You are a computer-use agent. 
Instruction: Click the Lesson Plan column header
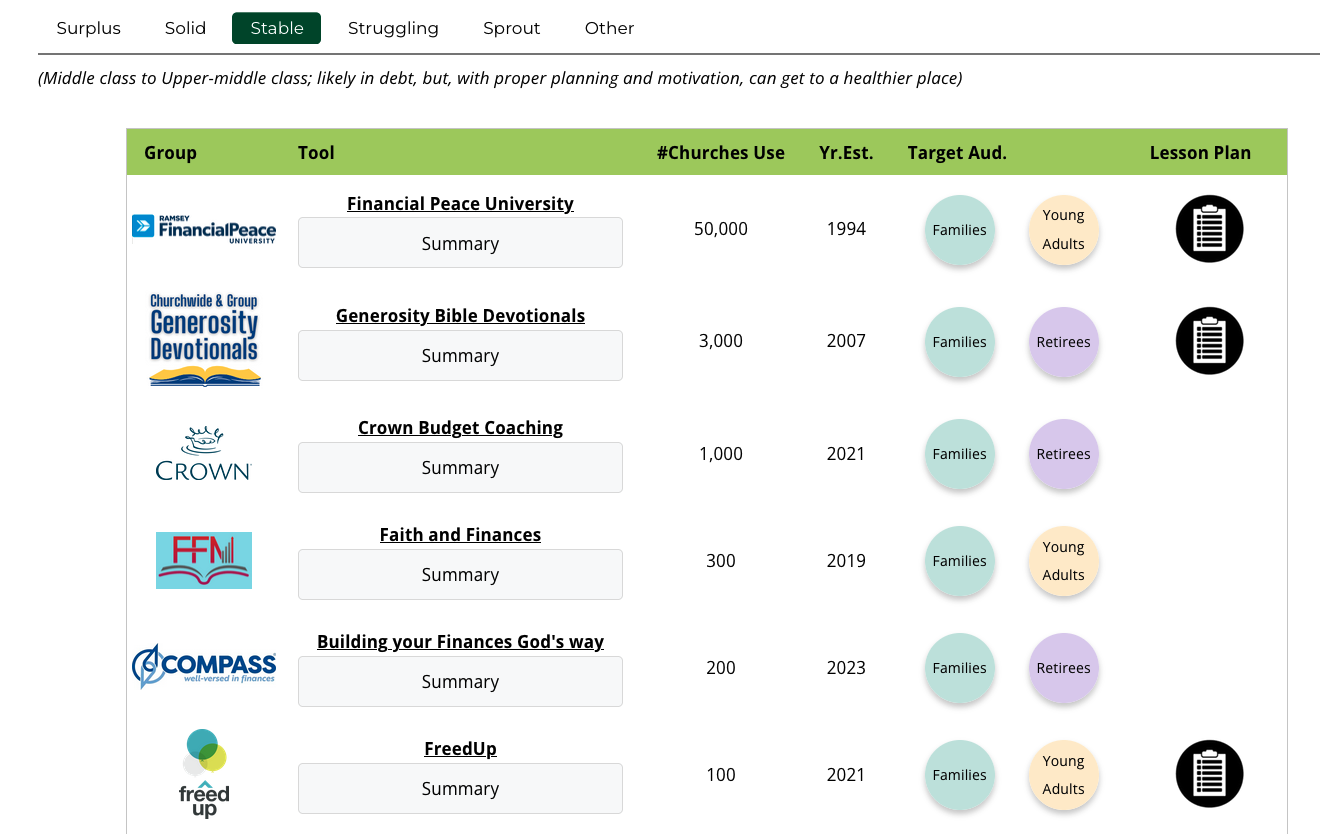click(x=1200, y=153)
